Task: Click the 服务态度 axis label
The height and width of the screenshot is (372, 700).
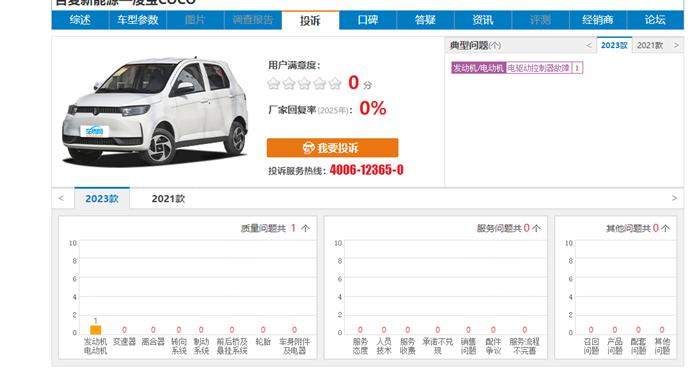Action: (x=360, y=346)
